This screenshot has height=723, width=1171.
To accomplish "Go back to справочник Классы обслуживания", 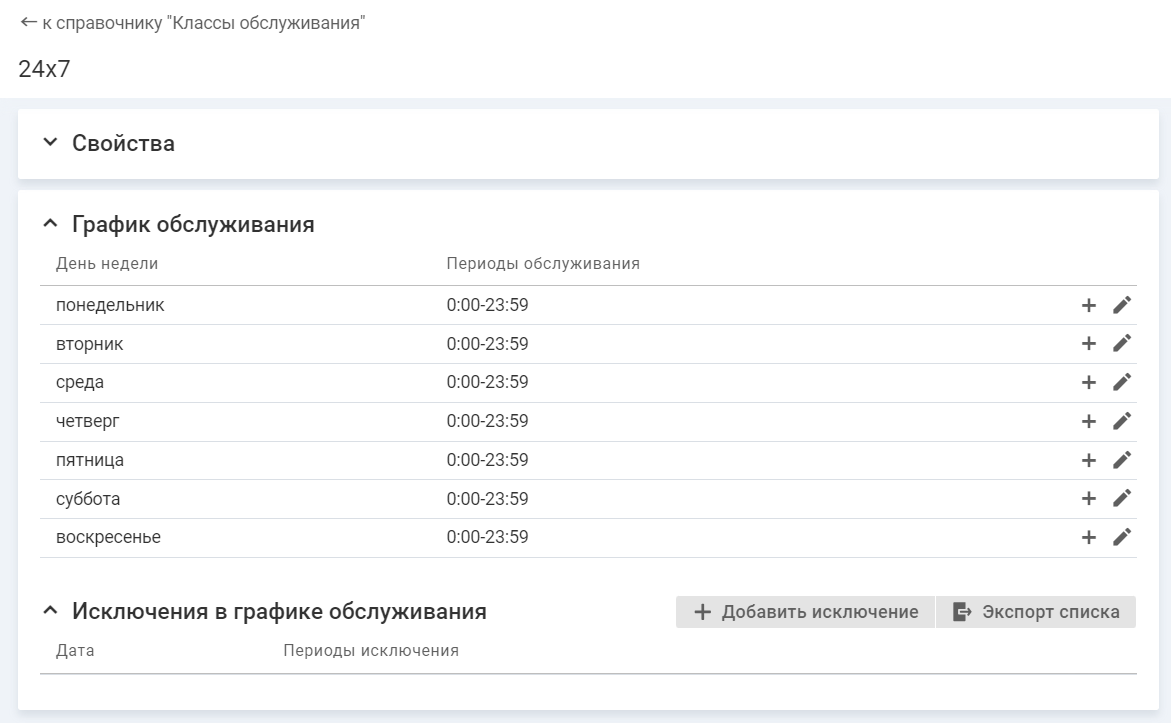I will pos(192,22).
